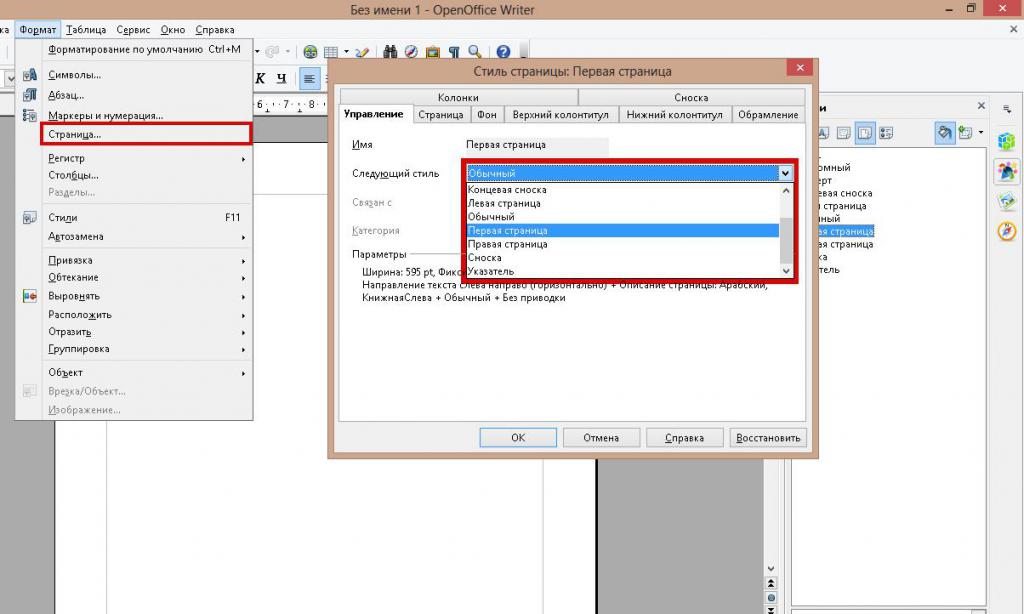Image resolution: width=1024 pixels, height=614 pixels.
Task: Insert a table with the table icon
Action: [x=331, y=52]
